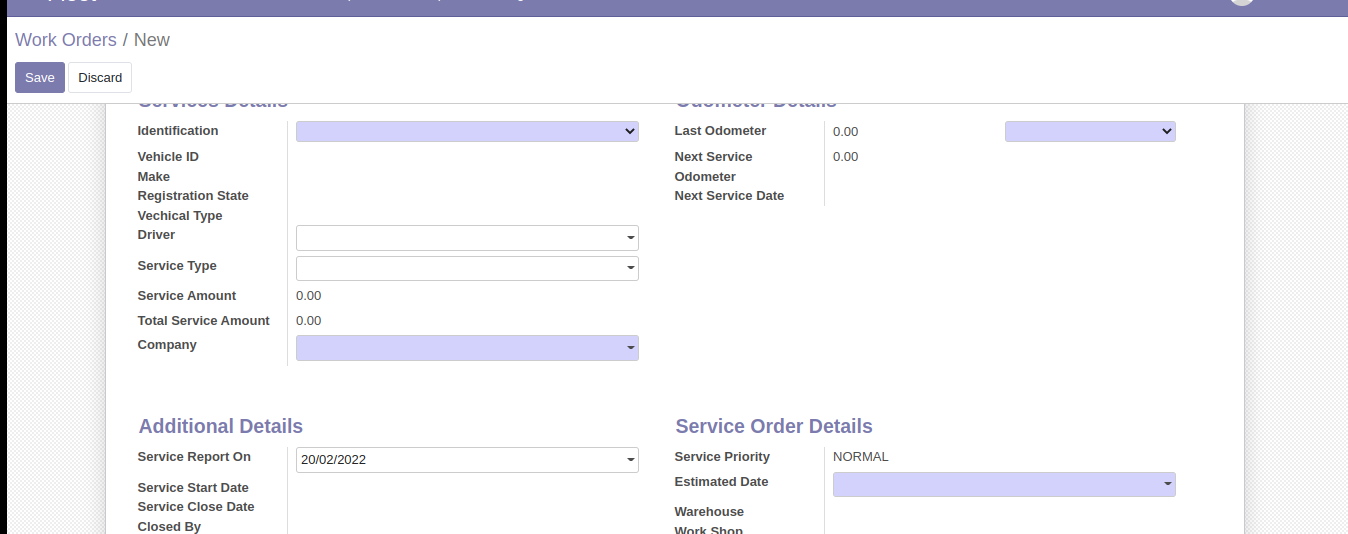
Task: Click the Estimated Date input field
Action: click(997, 485)
